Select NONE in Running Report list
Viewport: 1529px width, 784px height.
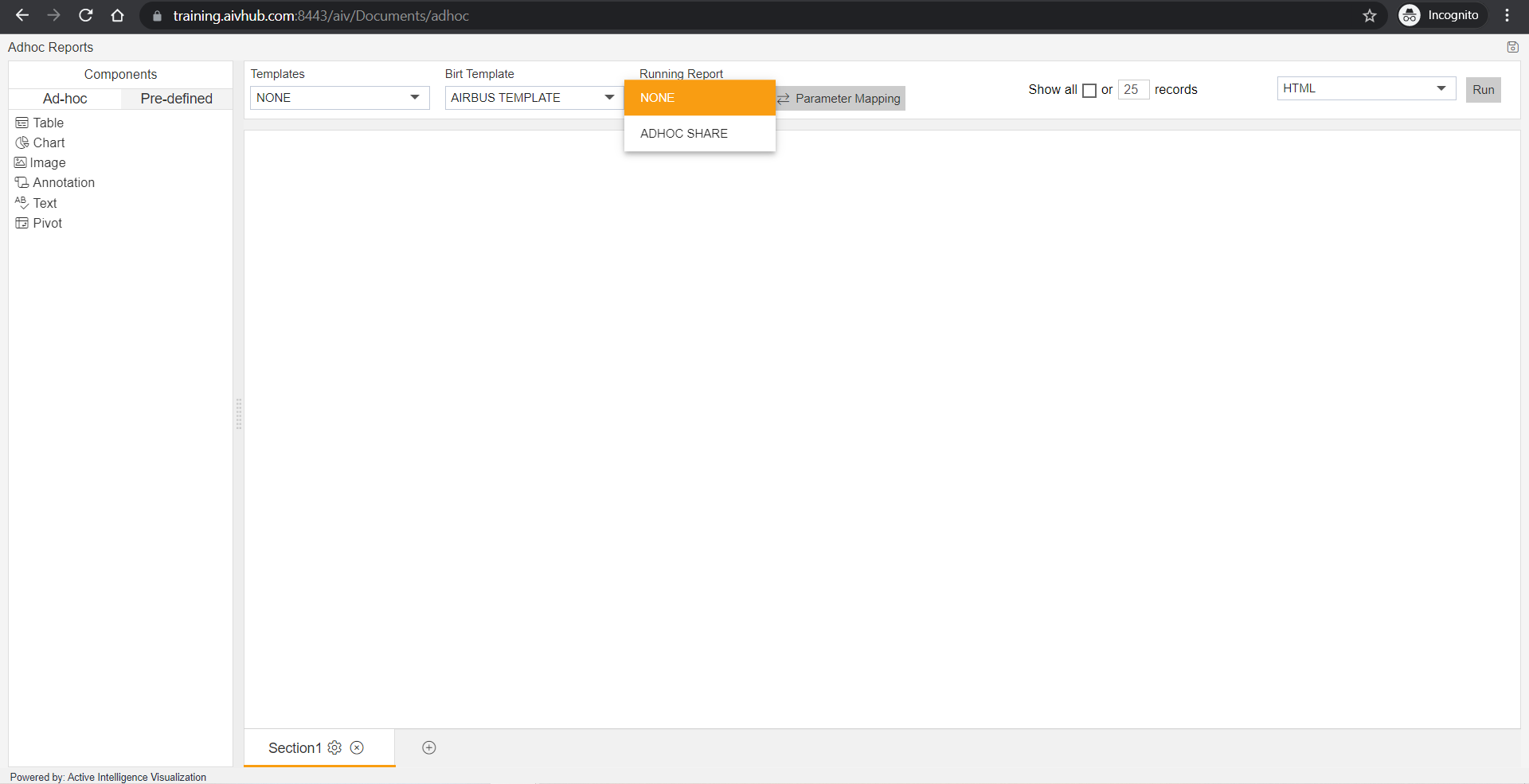pos(700,98)
